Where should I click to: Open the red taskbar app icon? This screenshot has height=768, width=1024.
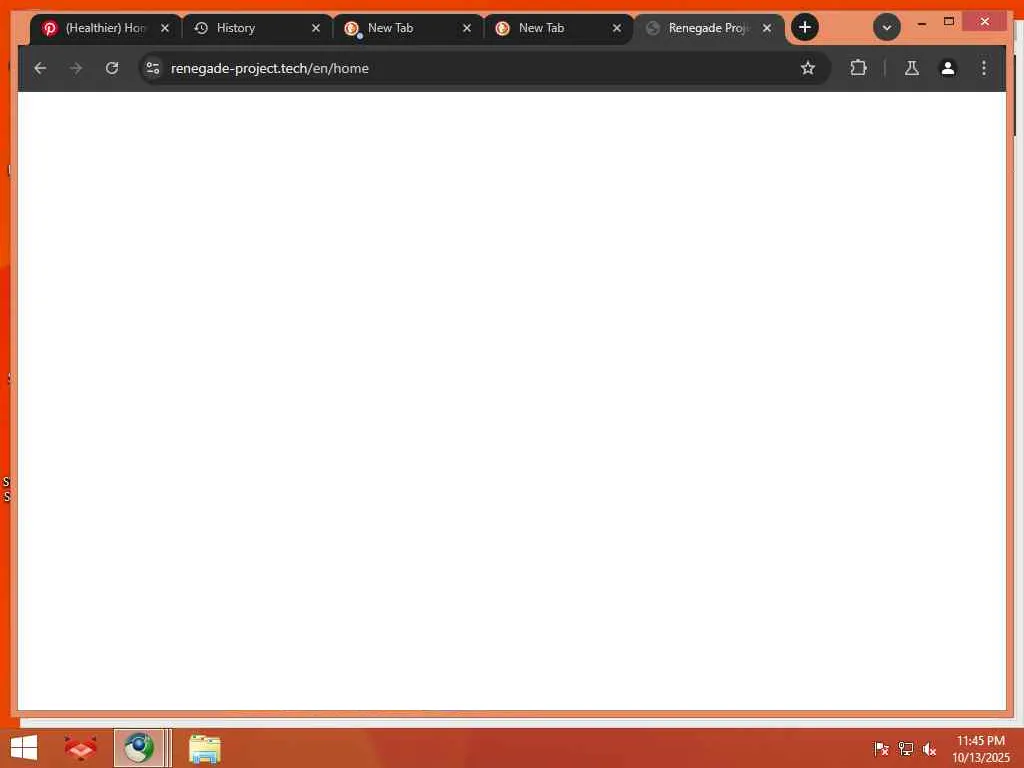coord(81,748)
